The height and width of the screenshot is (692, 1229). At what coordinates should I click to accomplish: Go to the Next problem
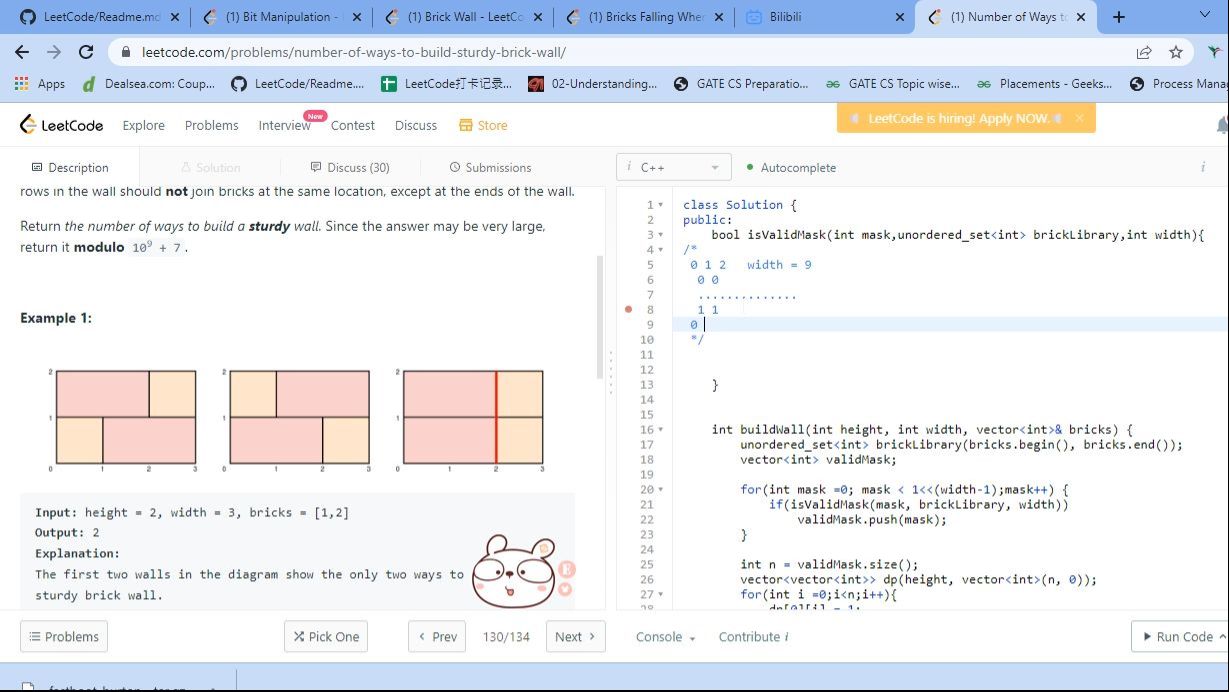[x=575, y=637]
